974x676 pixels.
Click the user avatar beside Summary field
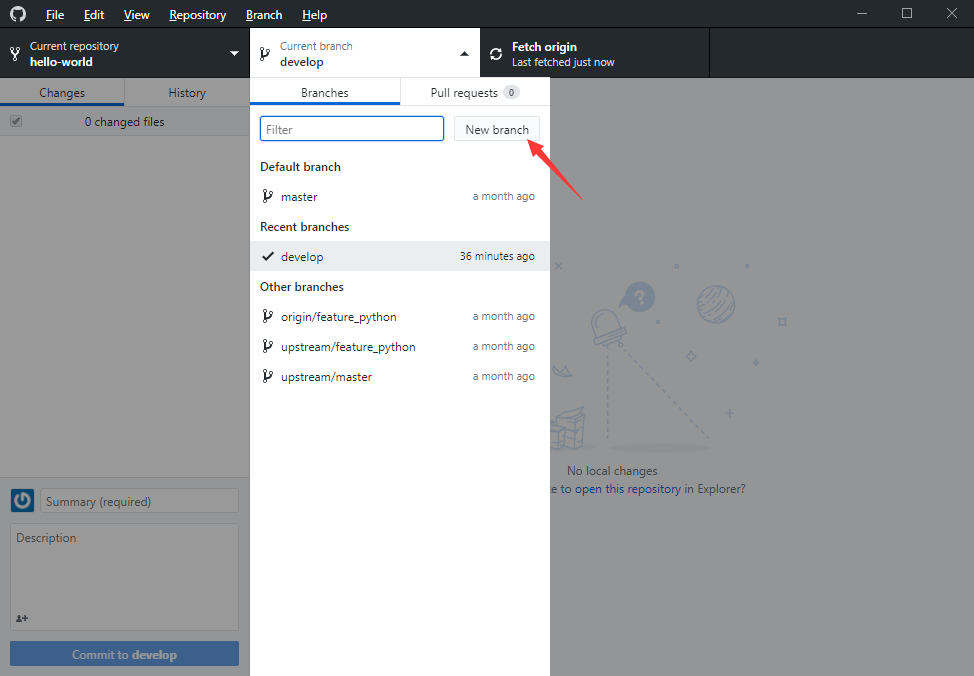[22, 500]
